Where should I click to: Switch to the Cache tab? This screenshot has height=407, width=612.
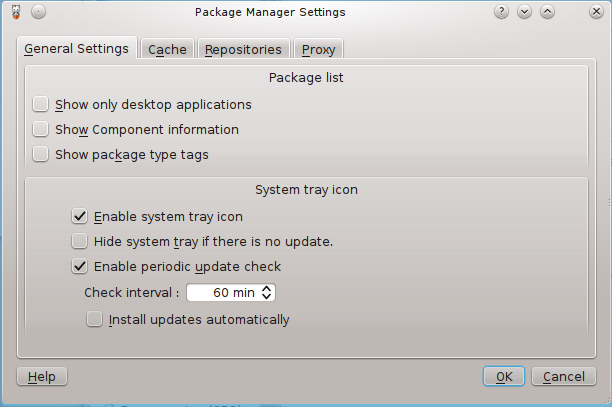[167, 49]
